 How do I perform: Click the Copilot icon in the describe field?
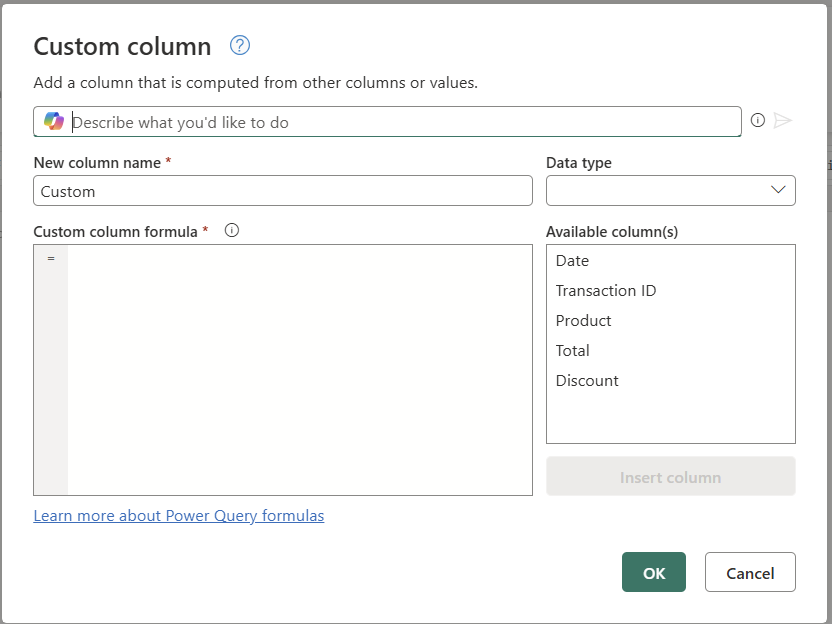click(x=54, y=121)
